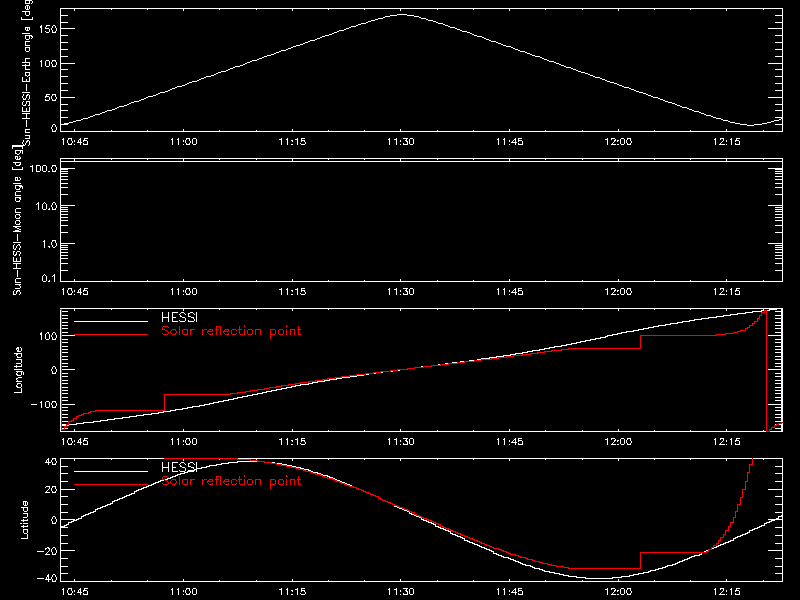
Task: Click the 100 tick label on Longitude axis
Action: [x=48, y=336]
